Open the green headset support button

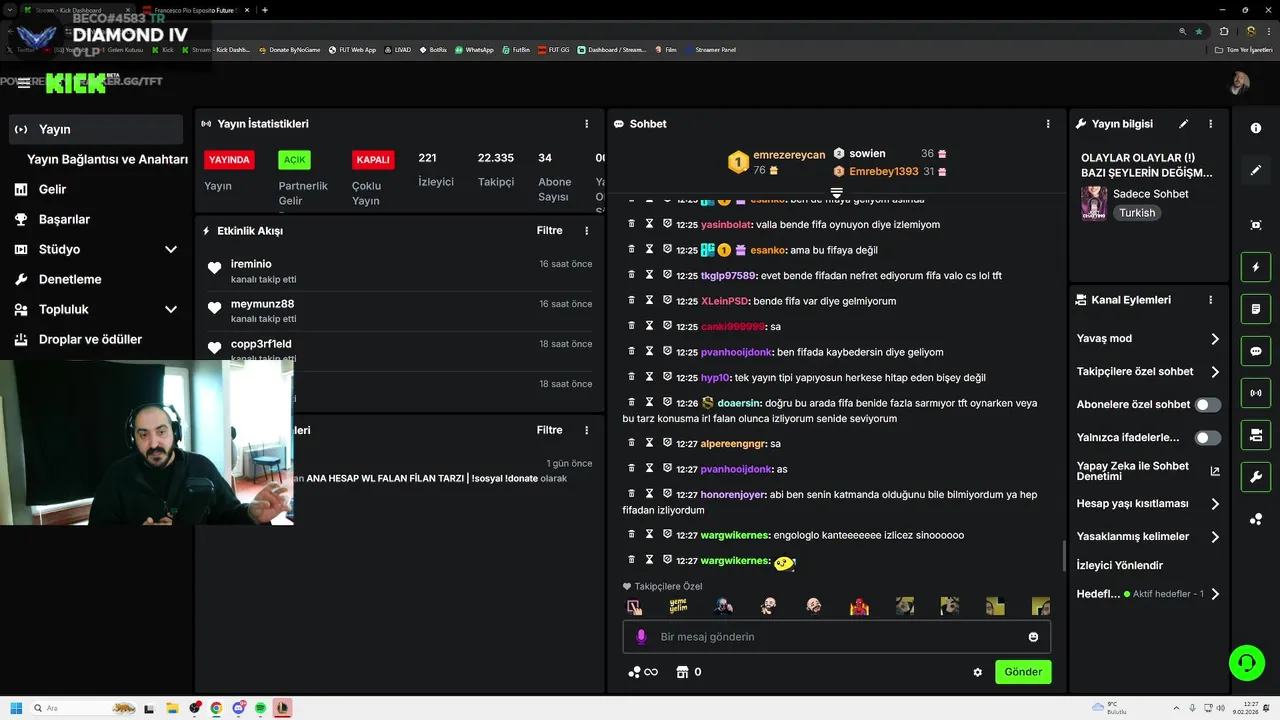click(1247, 663)
